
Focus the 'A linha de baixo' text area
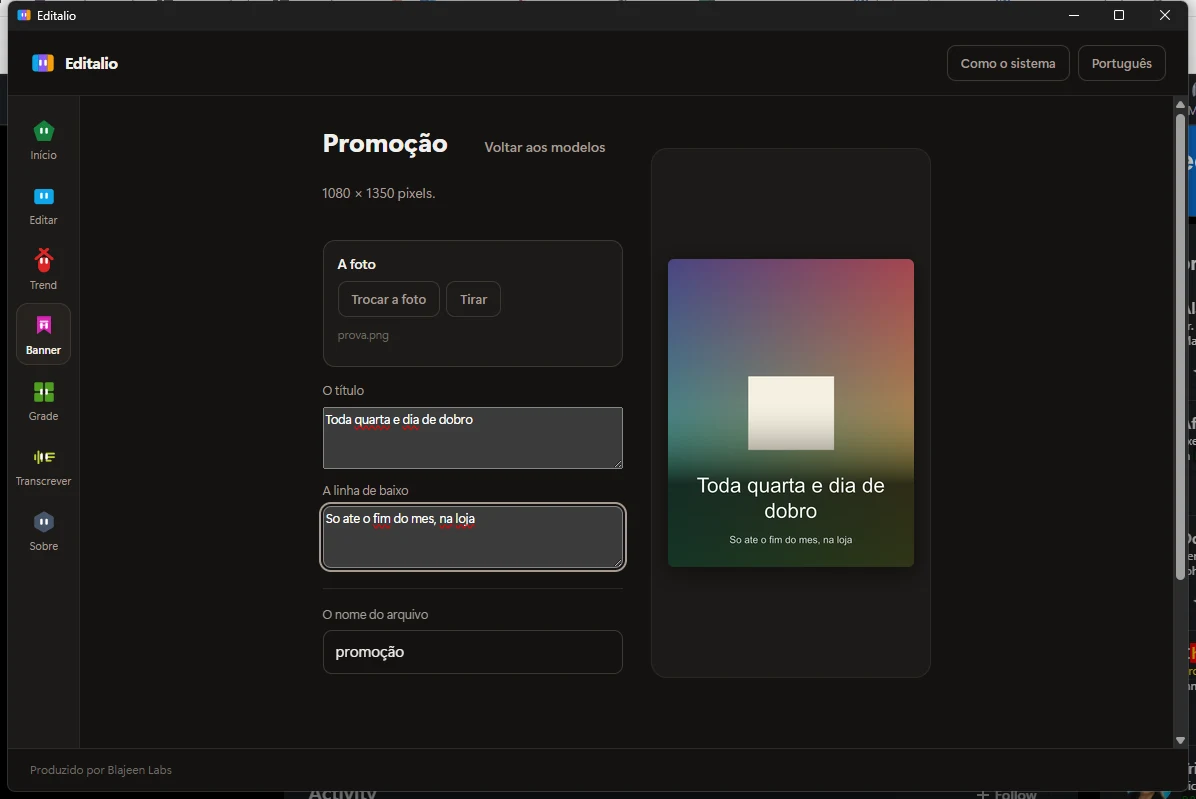click(x=472, y=537)
